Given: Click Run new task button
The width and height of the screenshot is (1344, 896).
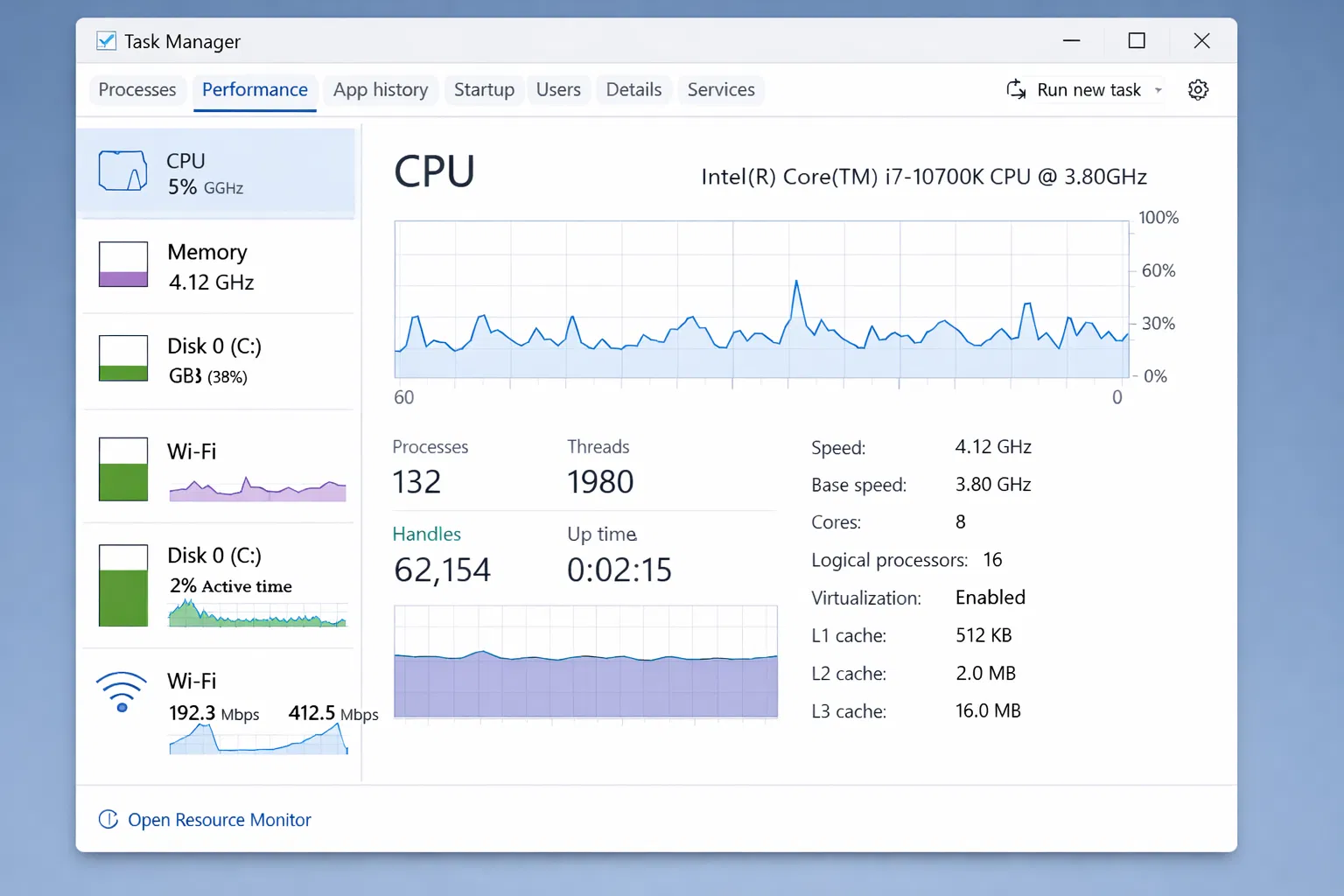Looking at the screenshot, I should tap(1085, 90).
